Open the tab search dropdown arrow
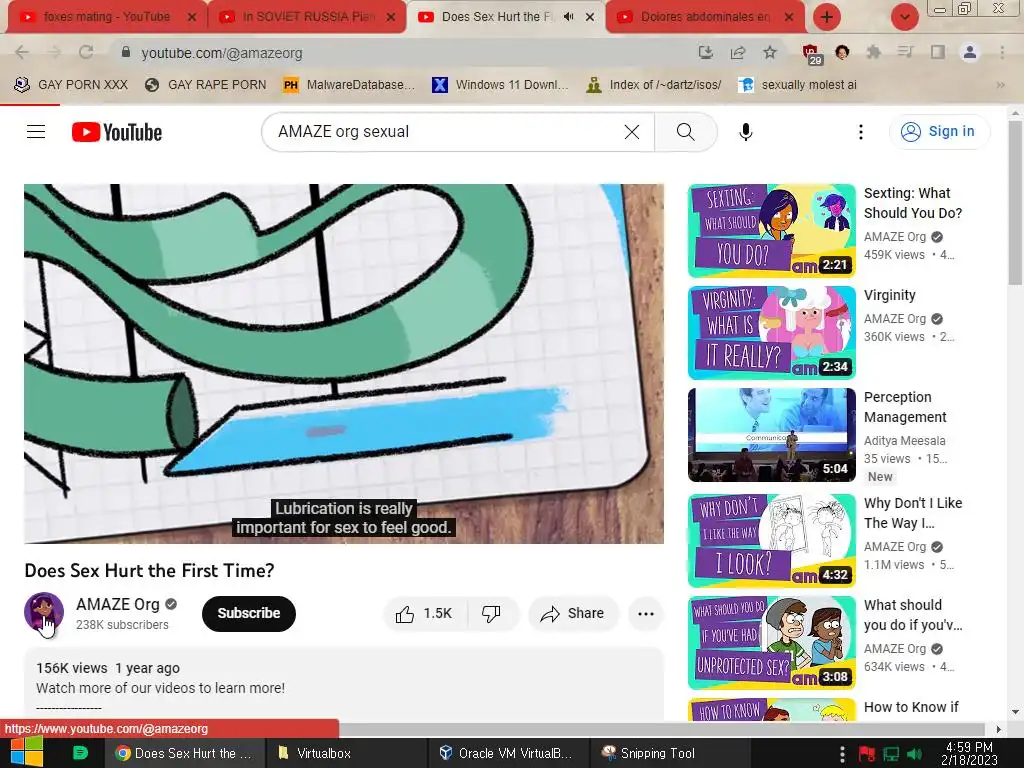 tap(904, 17)
